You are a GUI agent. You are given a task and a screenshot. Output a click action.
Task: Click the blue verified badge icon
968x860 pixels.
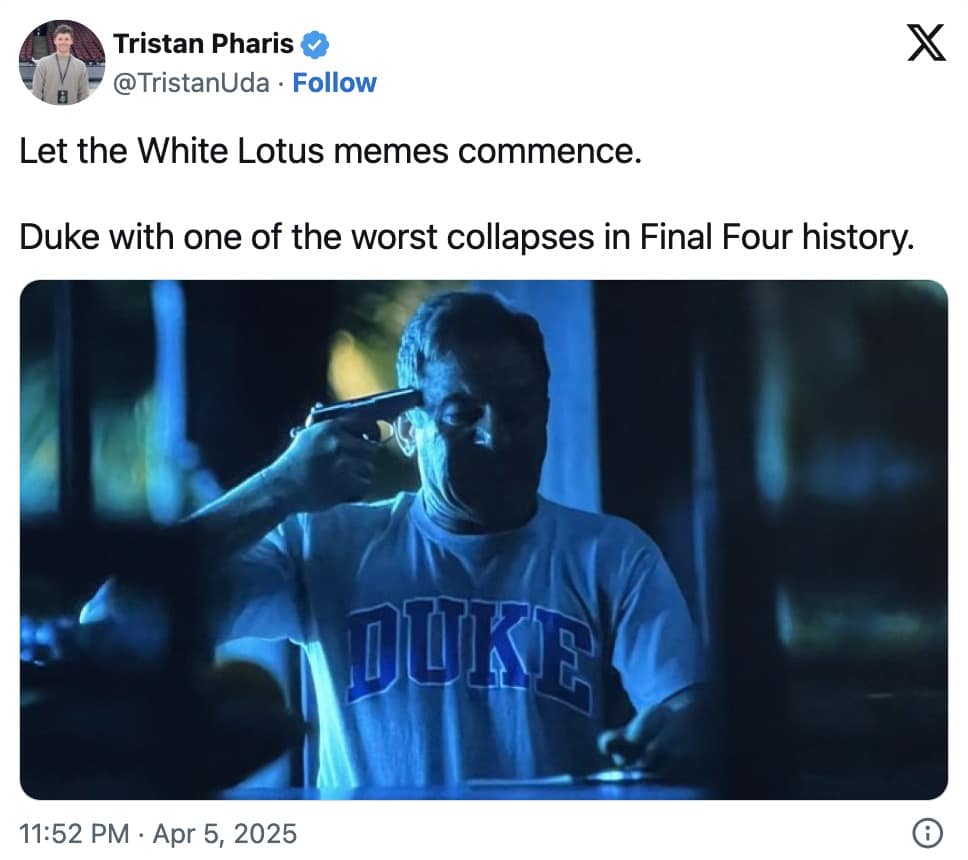coord(315,44)
